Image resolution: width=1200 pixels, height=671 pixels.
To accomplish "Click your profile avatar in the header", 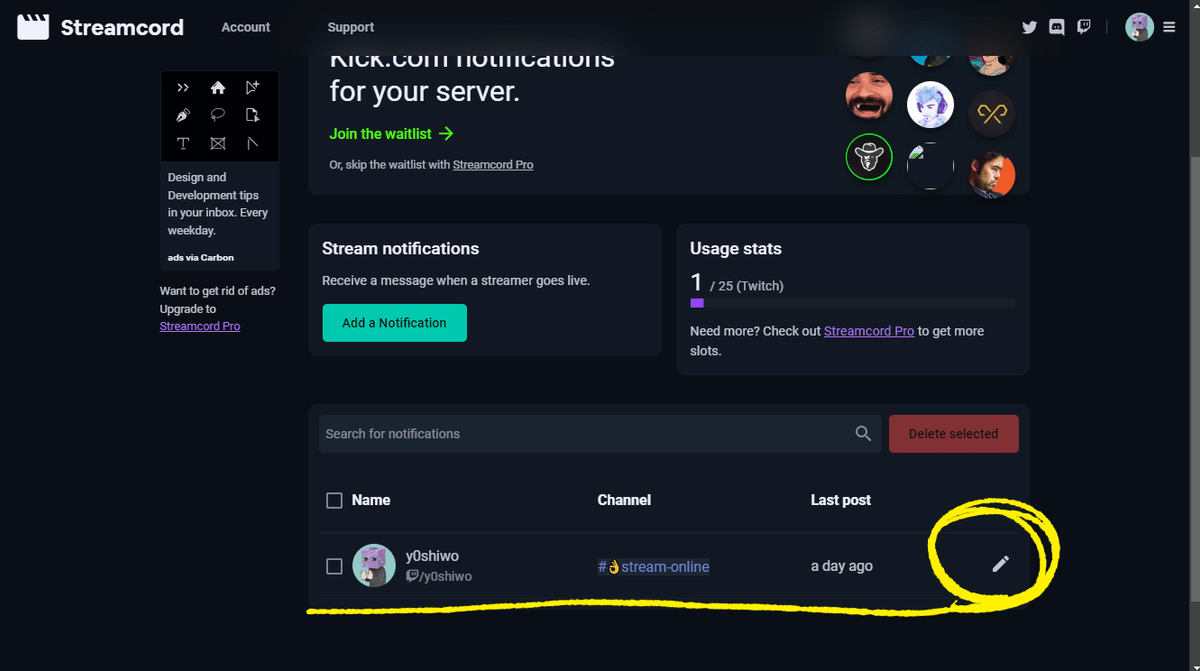I will [x=1139, y=27].
